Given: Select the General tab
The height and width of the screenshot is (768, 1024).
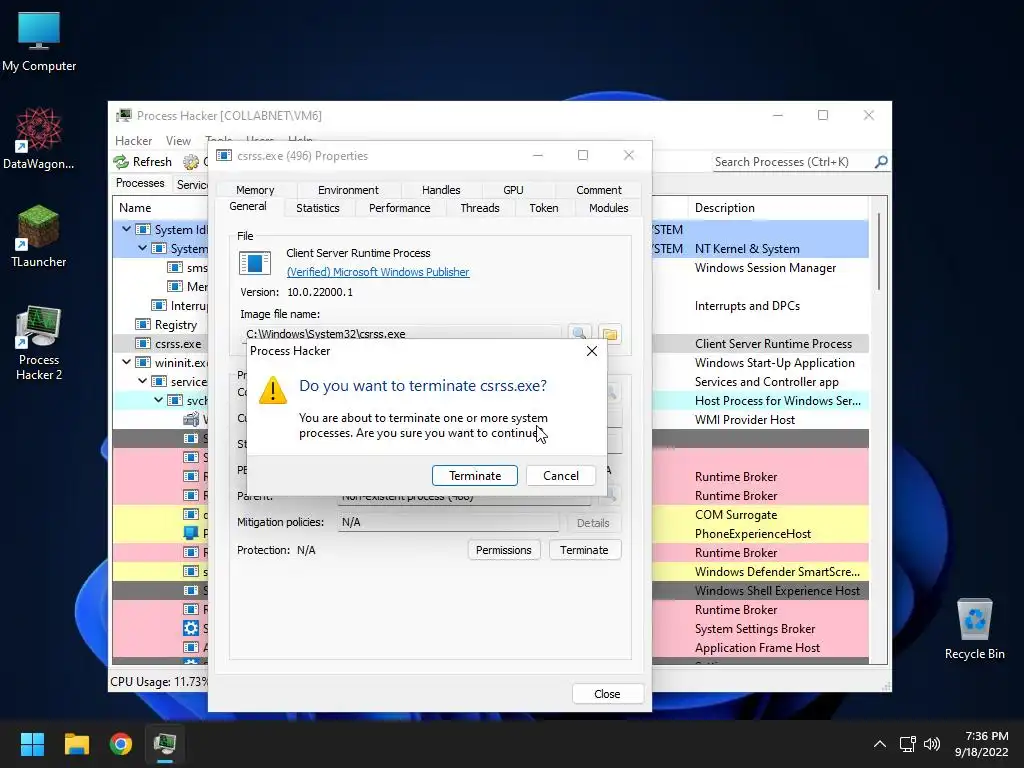Looking at the screenshot, I should click(248, 206).
